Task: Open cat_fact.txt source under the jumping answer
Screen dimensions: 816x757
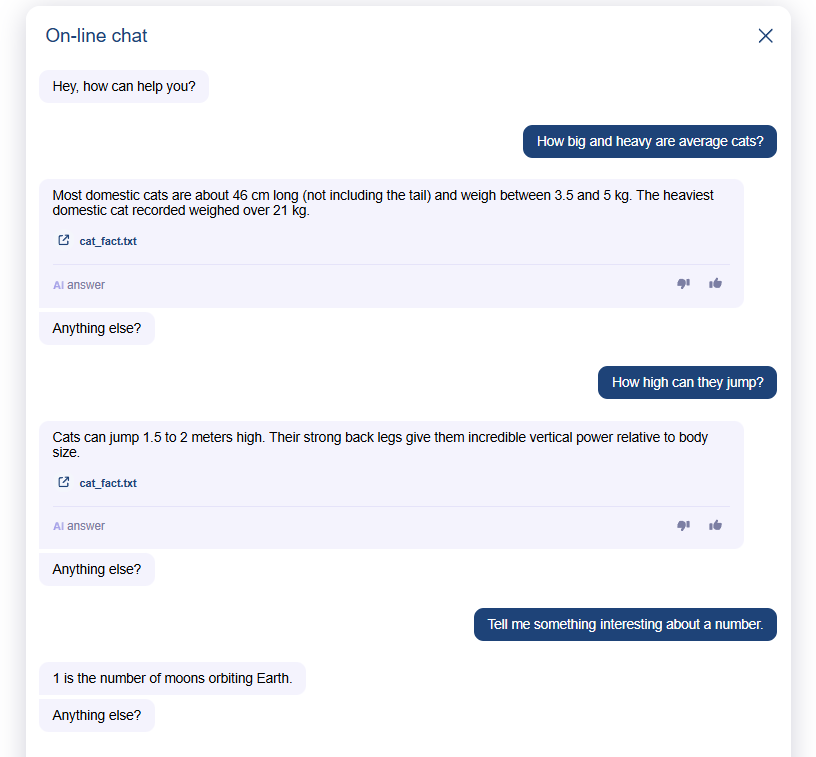Action: tap(108, 483)
